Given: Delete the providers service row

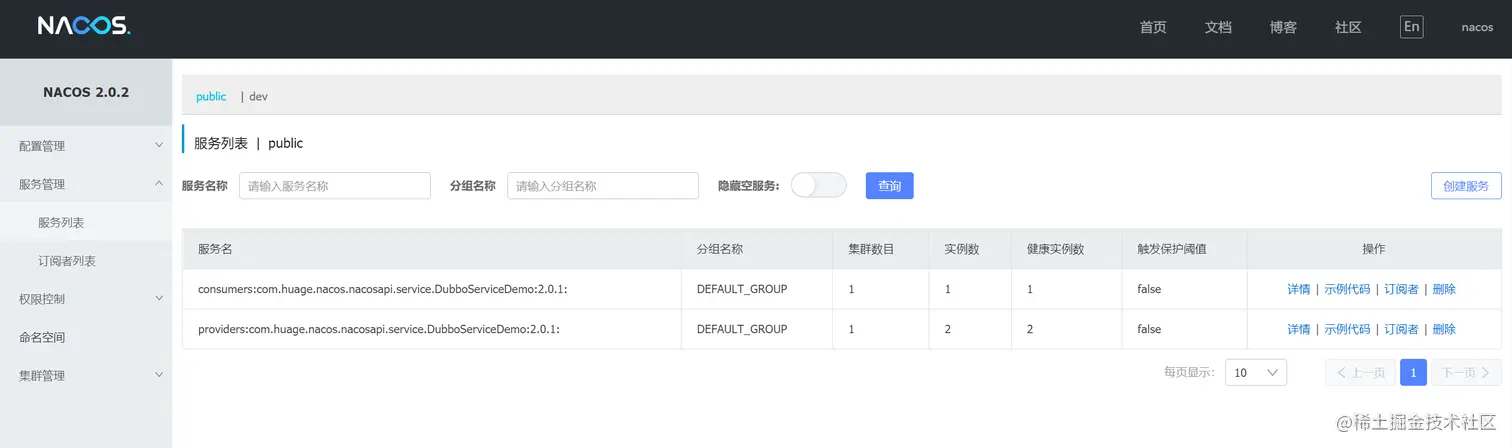Looking at the screenshot, I should (x=1444, y=329).
